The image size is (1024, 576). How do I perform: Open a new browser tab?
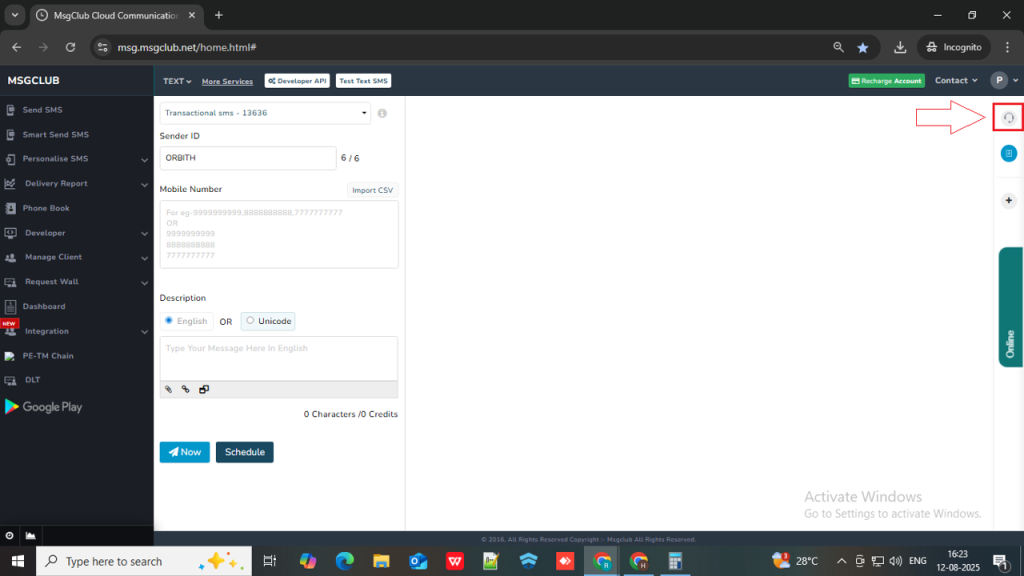(x=219, y=15)
